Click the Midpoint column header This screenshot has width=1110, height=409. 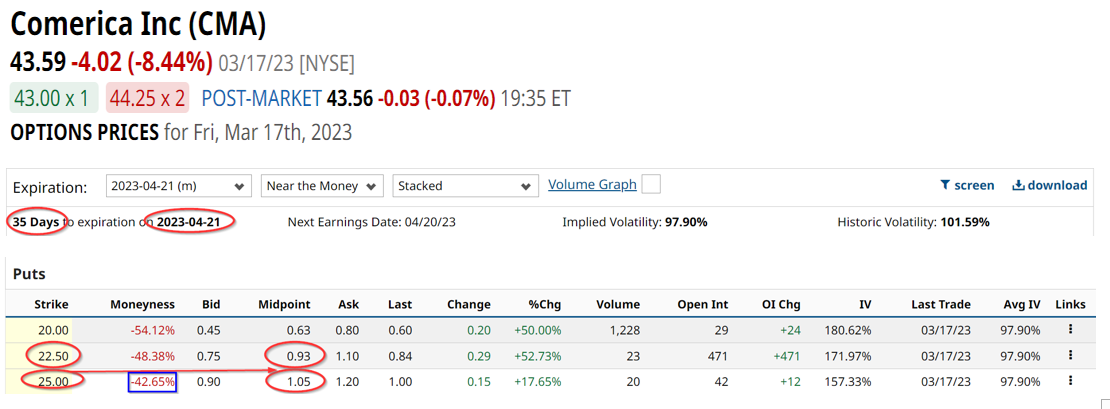284,304
